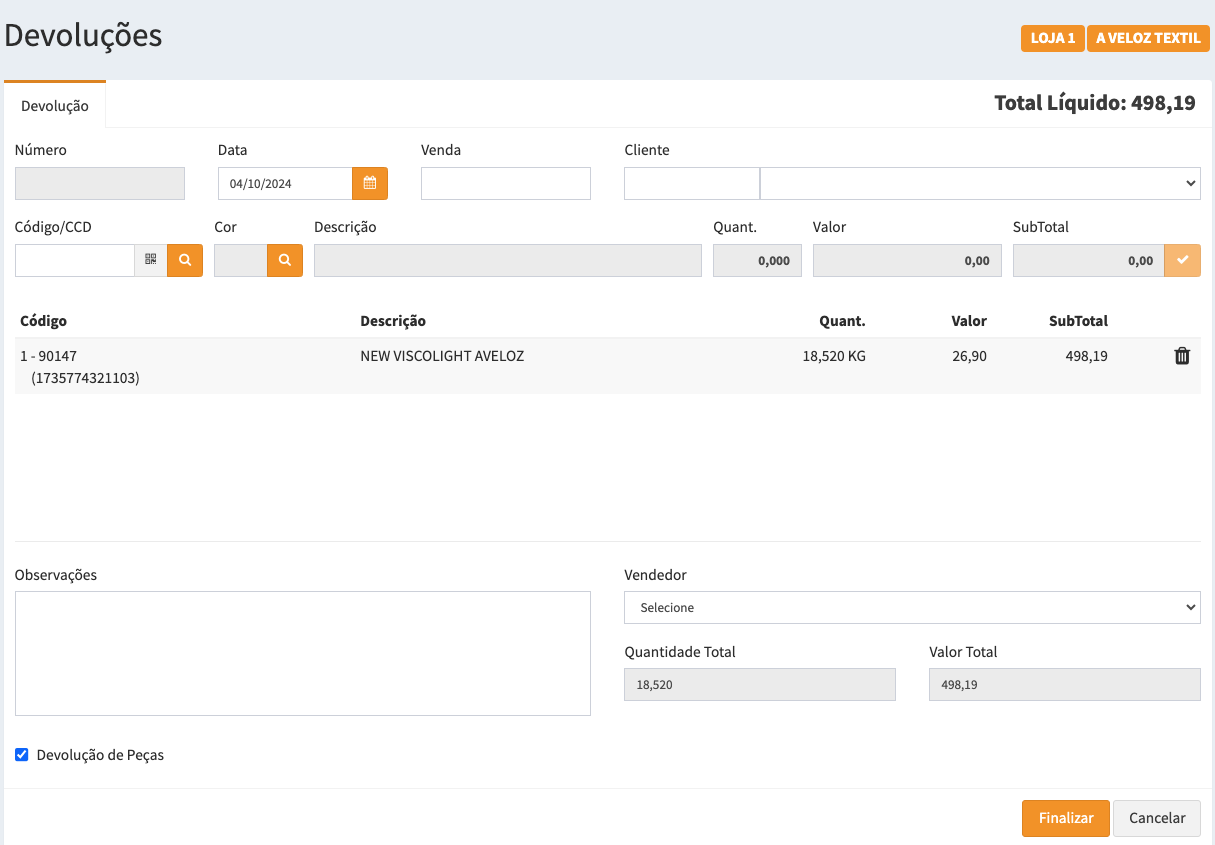Focus the Observações text area
The height and width of the screenshot is (845, 1215).
302,653
